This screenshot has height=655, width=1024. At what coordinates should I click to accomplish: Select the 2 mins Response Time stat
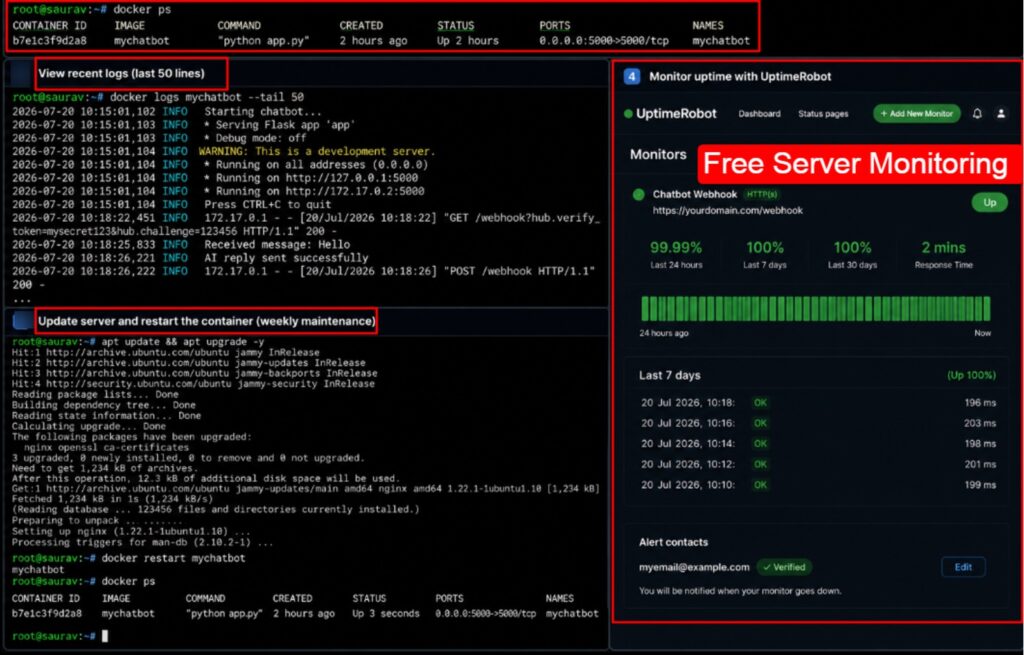click(944, 255)
